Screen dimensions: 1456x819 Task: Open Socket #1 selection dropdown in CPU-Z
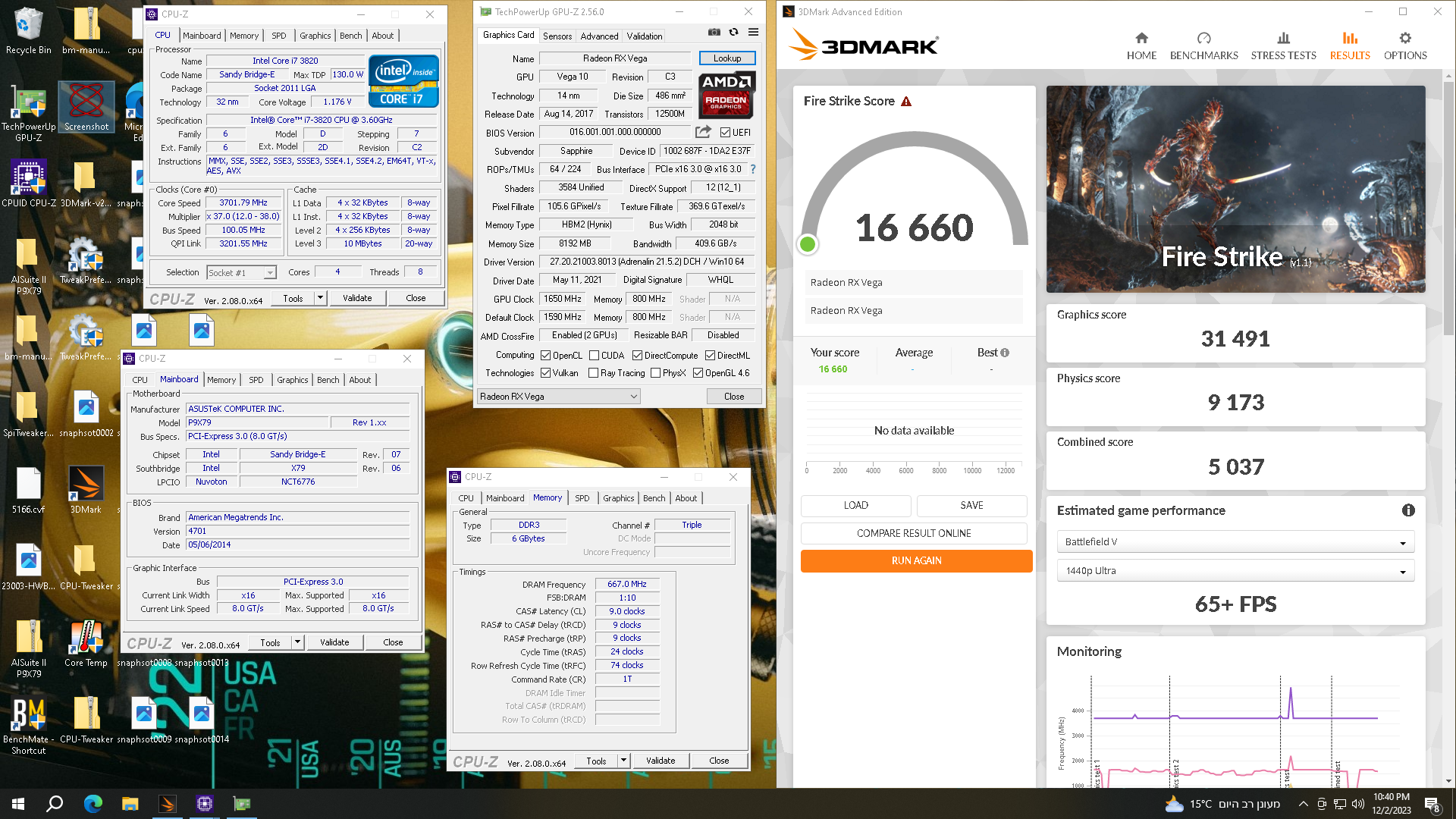tap(240, 273)
